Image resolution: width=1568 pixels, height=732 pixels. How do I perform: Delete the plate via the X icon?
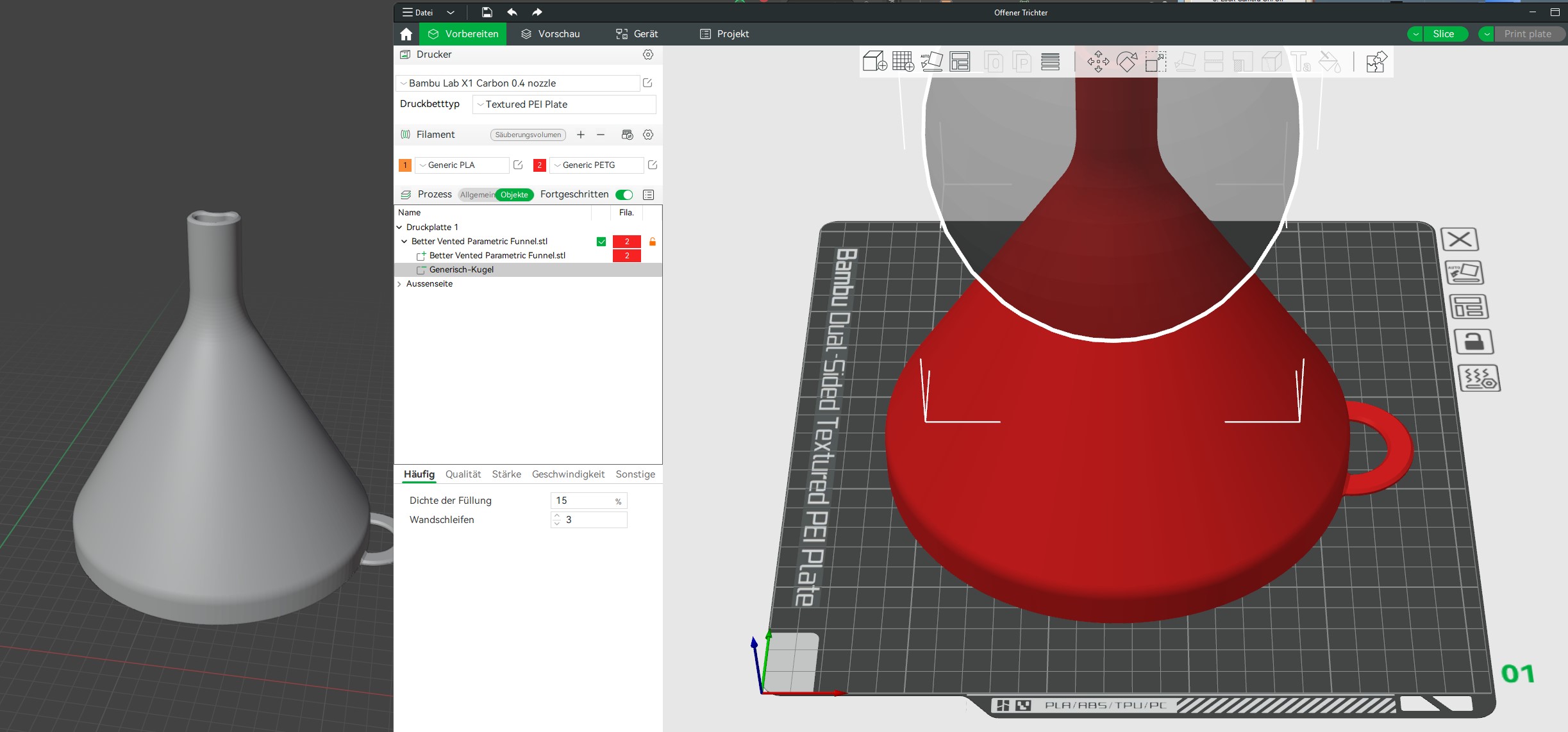1460,238
